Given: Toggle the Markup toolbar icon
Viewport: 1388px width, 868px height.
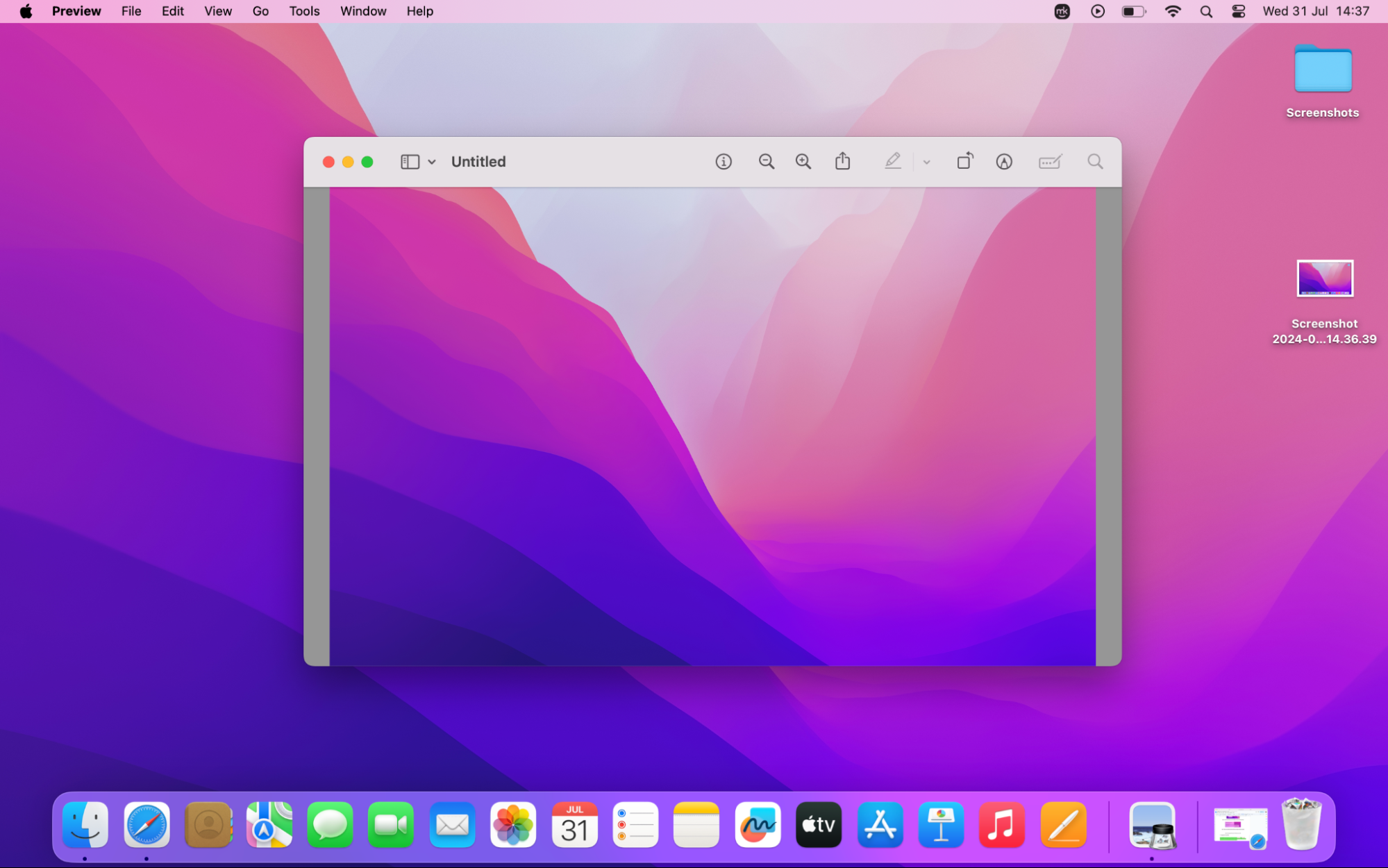Looking at the screenshot, I should coord(1004,162).
